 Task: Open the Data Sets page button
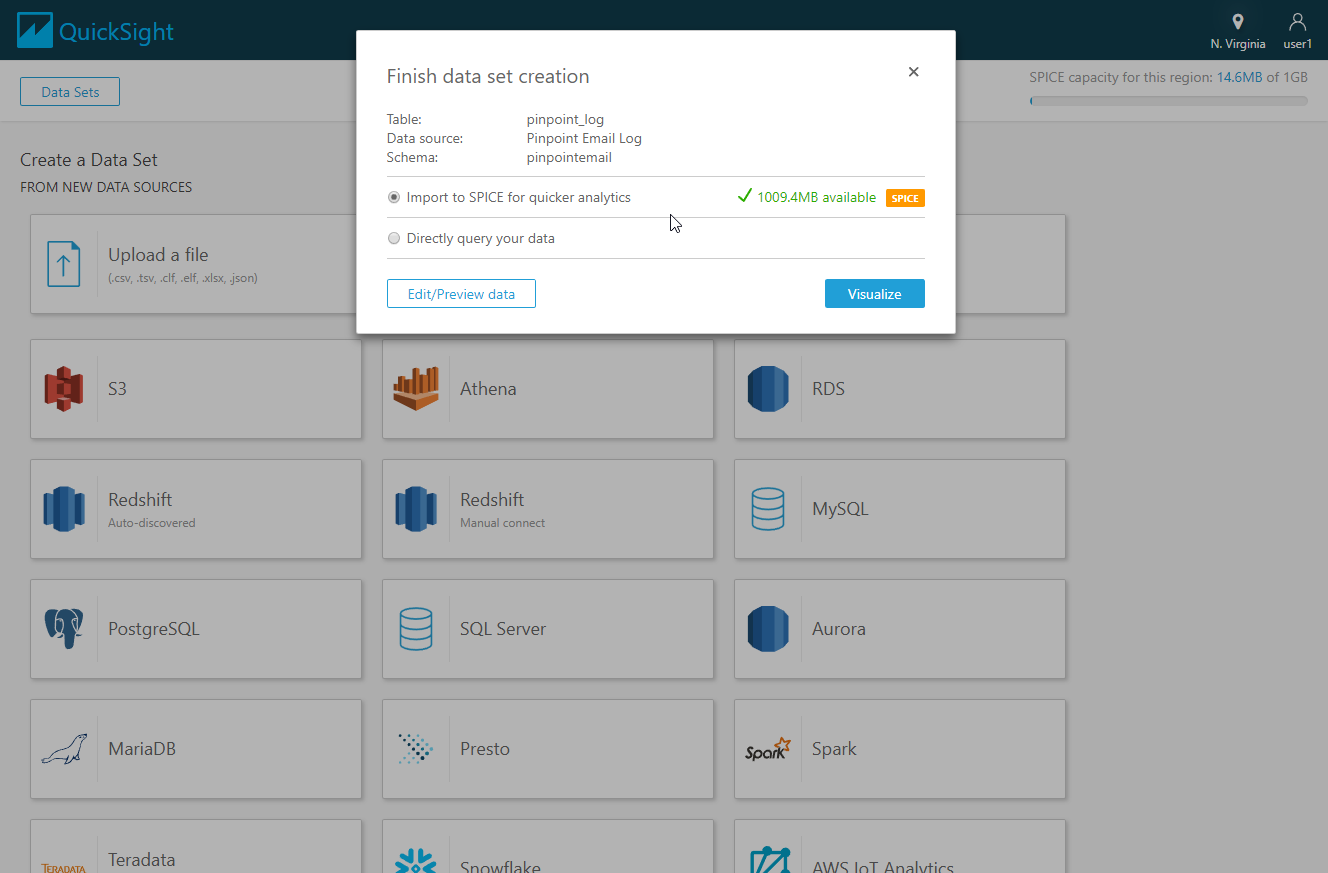click(x=70, y=92)
